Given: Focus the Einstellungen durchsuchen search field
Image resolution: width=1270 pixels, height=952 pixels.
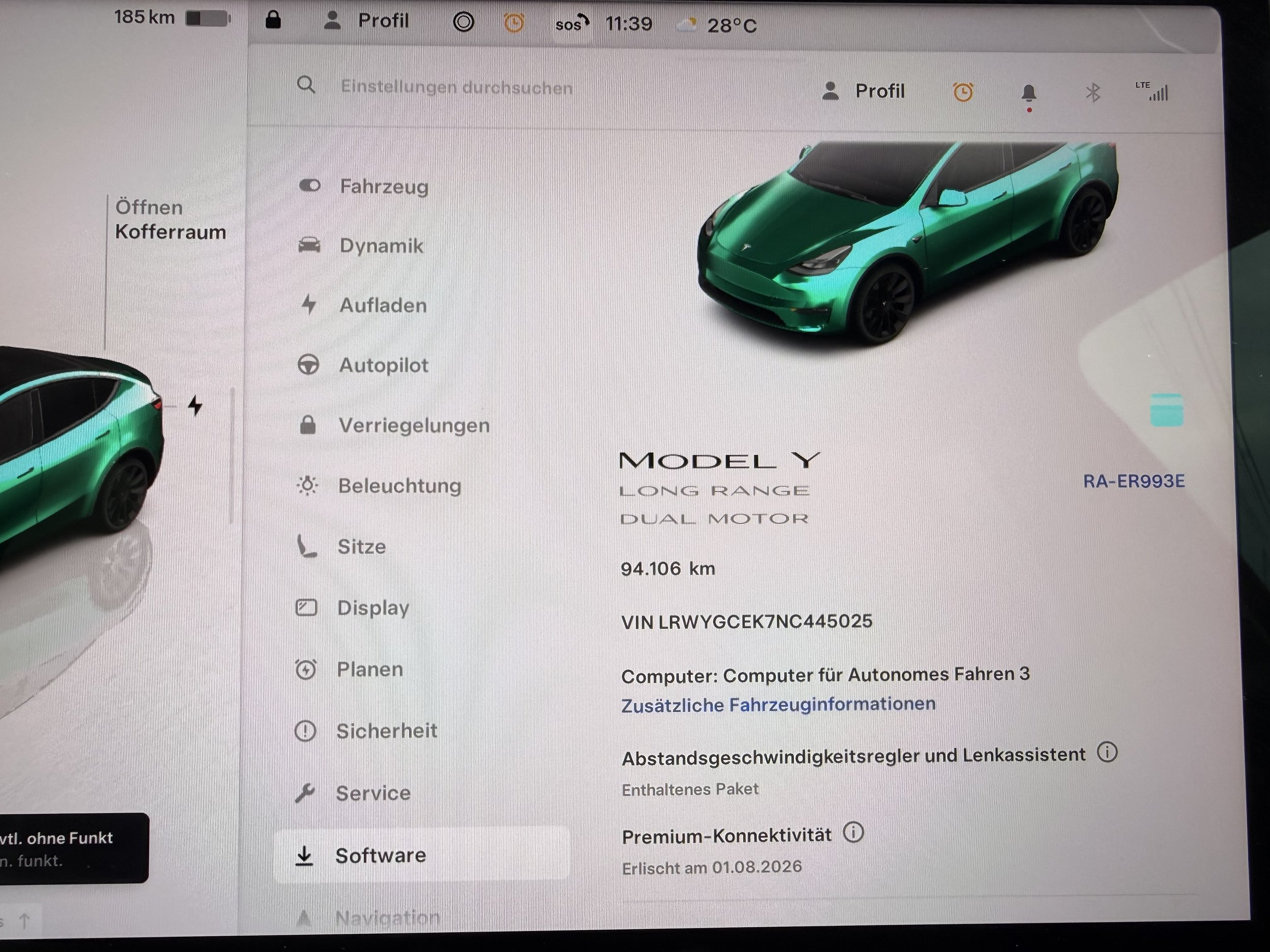Looking at the screenshot, I should click(457, 87).
